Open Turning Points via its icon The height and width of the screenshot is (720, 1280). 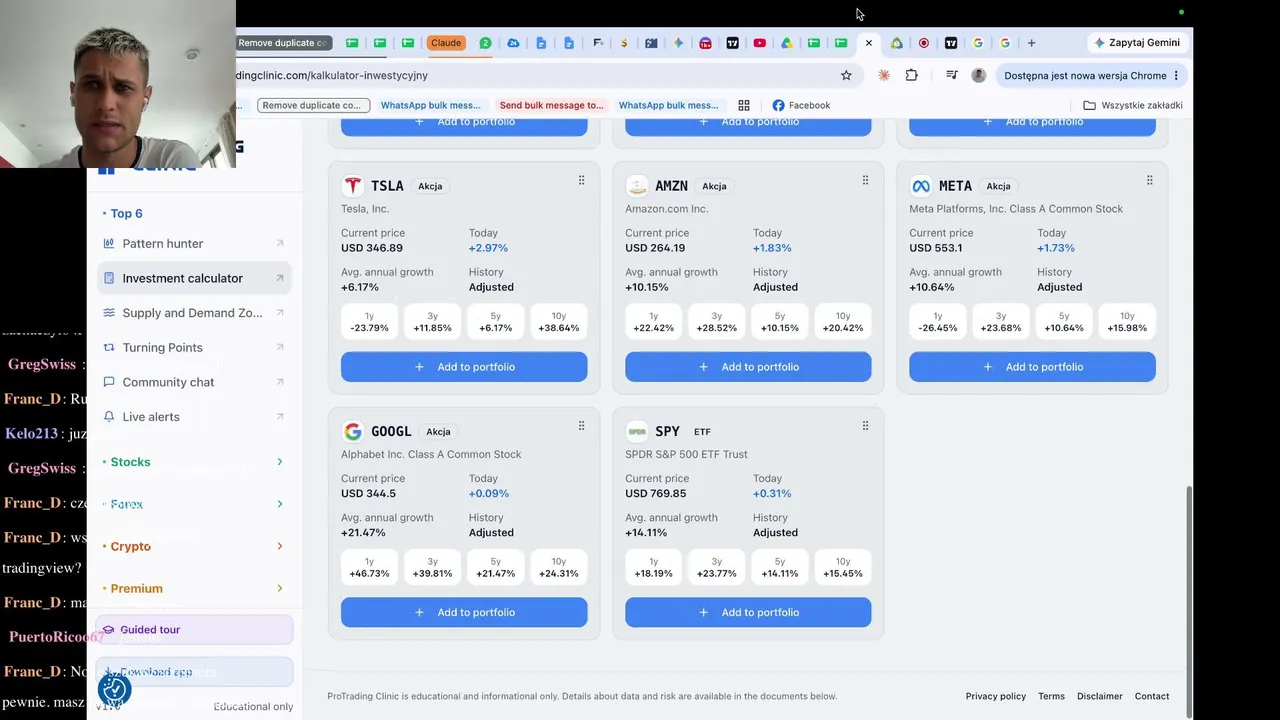(109, 347)
